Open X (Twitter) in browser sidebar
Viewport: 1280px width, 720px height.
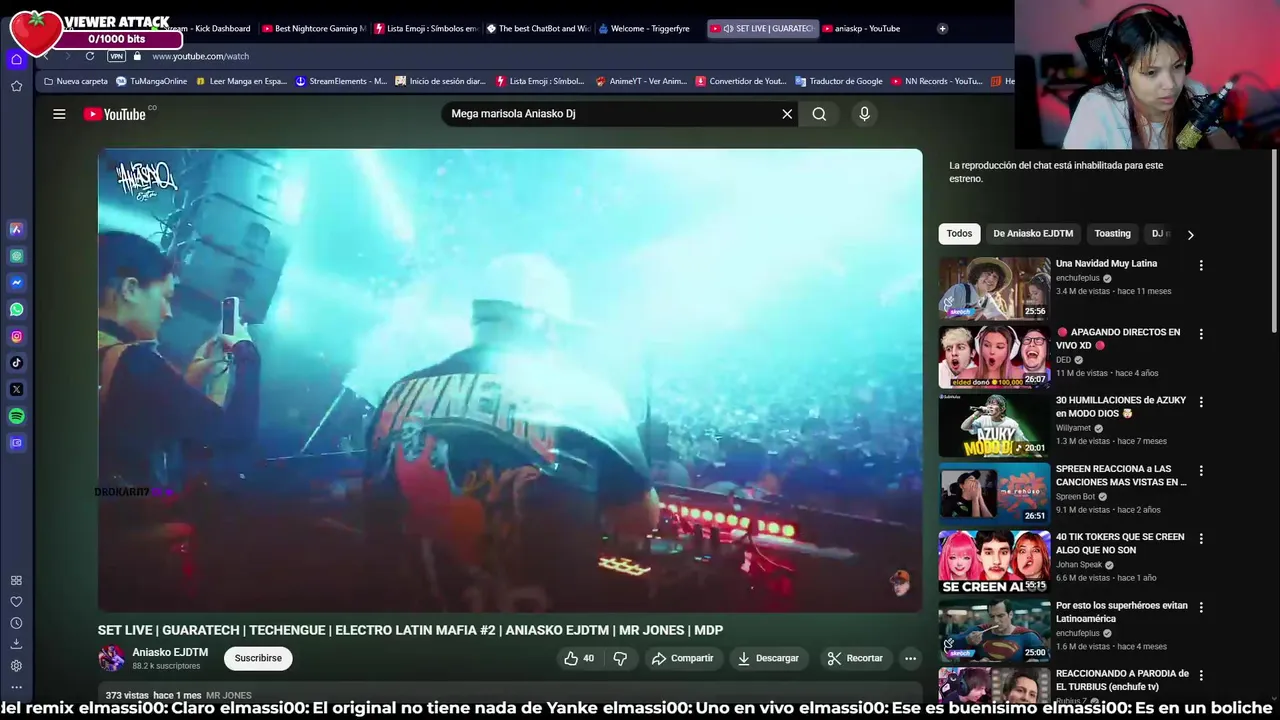pyautogui.click(x=16, y=390)
